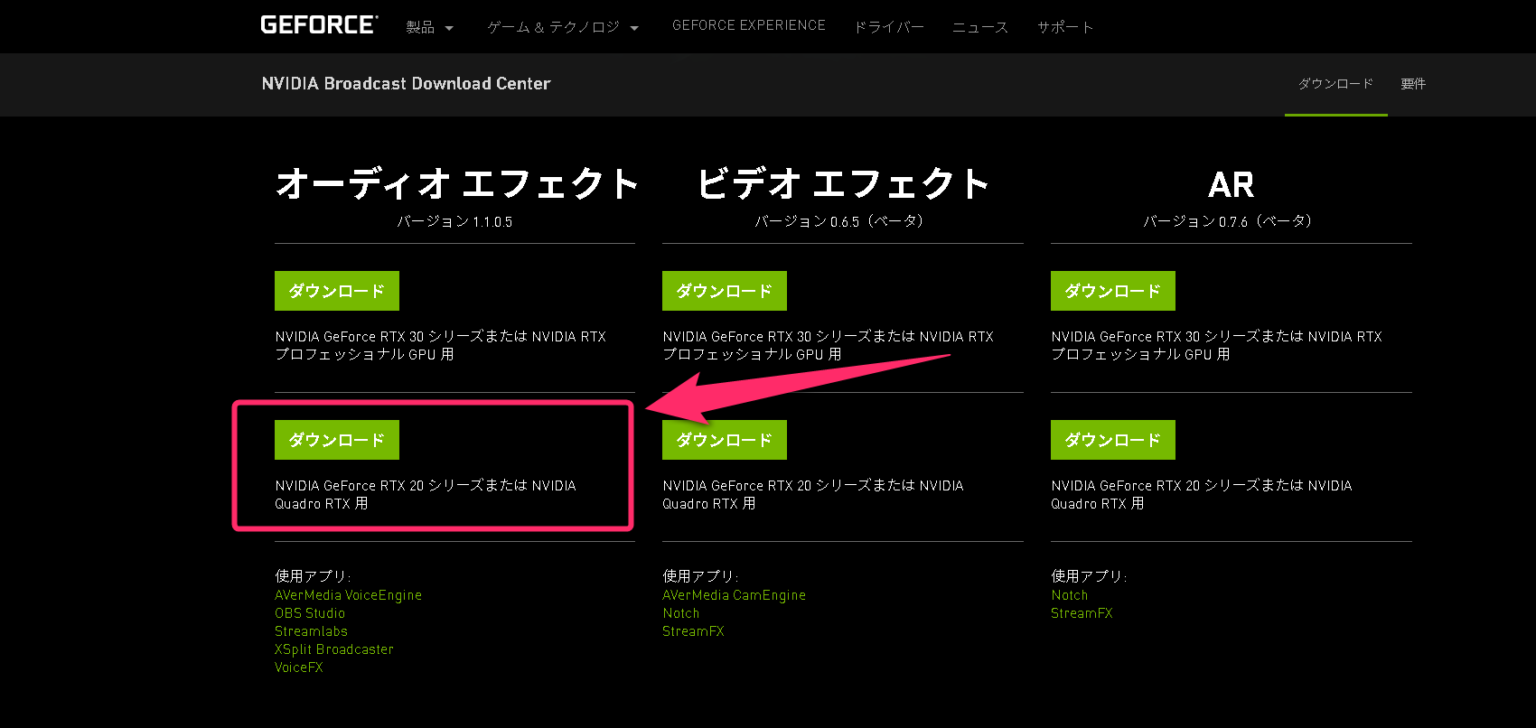This screenshot has height=728, width=1536.
Task: Download Audio Effects for RTX 20 series
Action: (x=337, y=440)
